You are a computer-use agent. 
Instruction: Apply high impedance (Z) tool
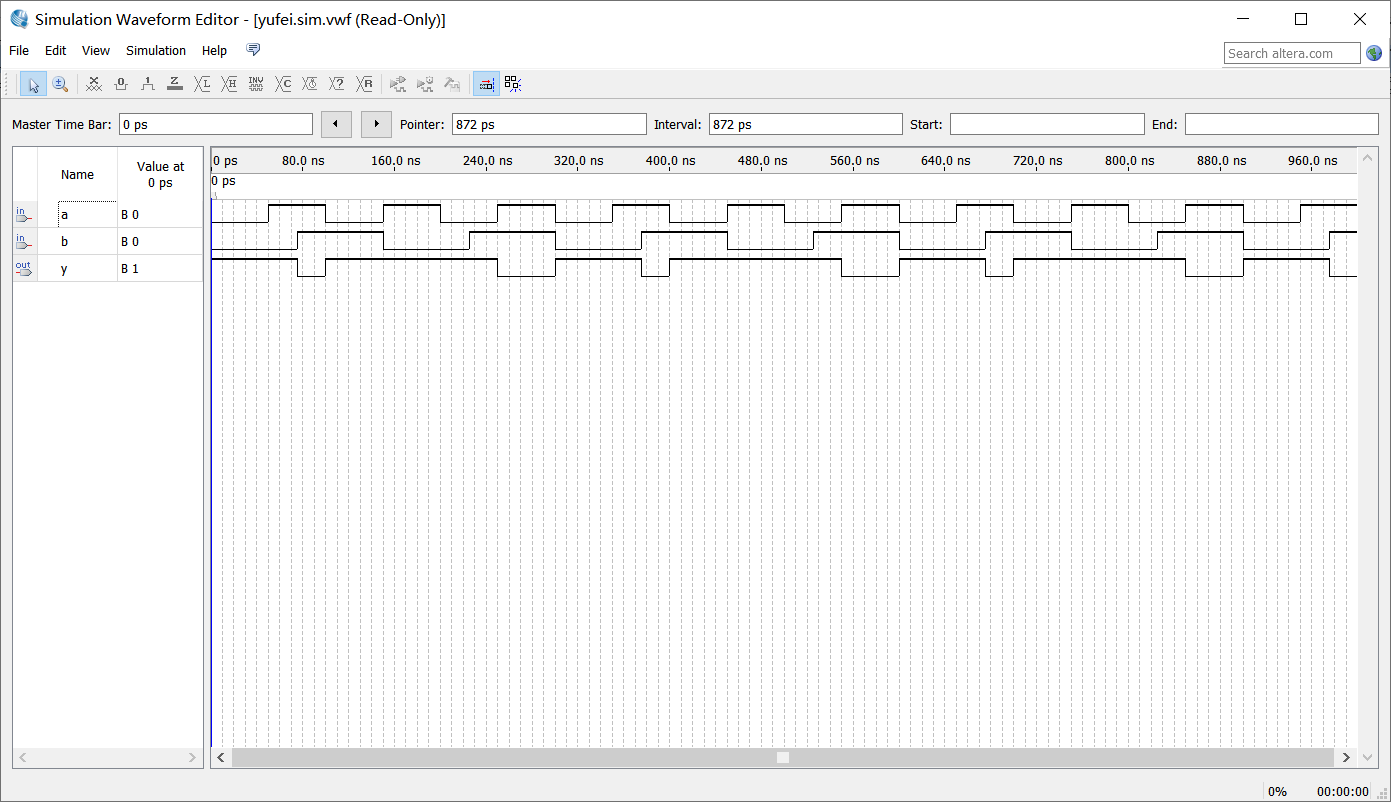coord(175,84)
